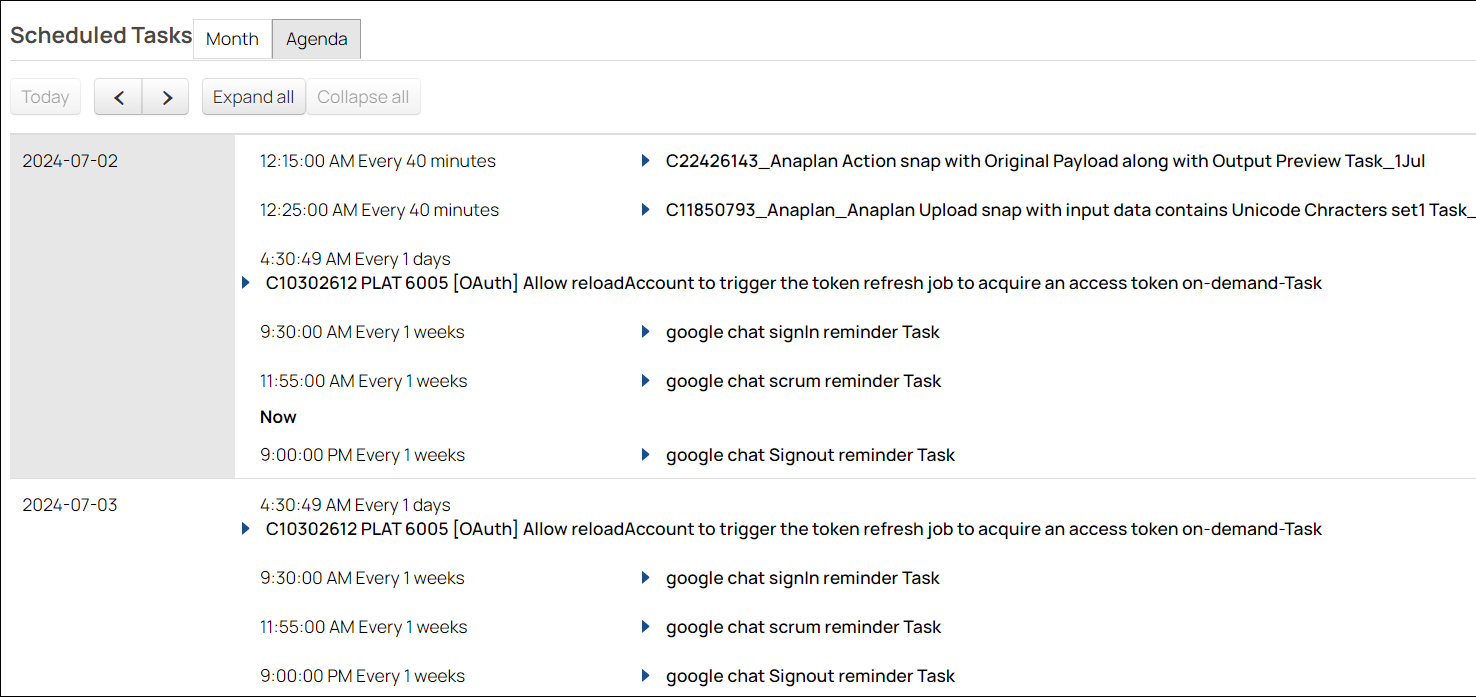The image size is (1476, 697).
Task: Expand the google chat Signout reminder Task on 2024-07-02
Action: 645,454
